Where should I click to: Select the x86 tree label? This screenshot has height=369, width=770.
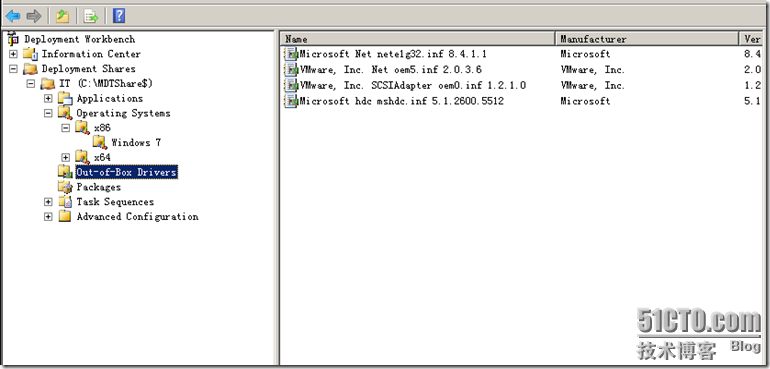[x=102, y=128]
